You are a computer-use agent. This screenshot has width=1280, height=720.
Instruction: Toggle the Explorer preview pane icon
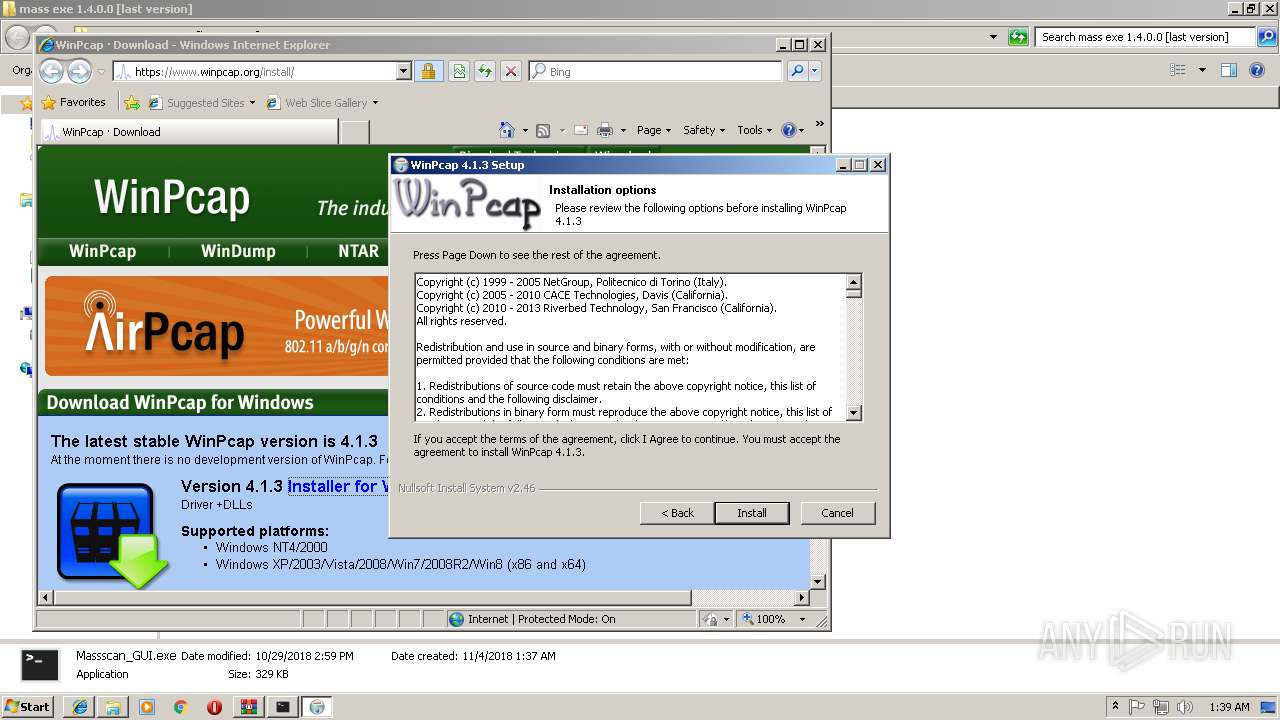point(1229,70)
